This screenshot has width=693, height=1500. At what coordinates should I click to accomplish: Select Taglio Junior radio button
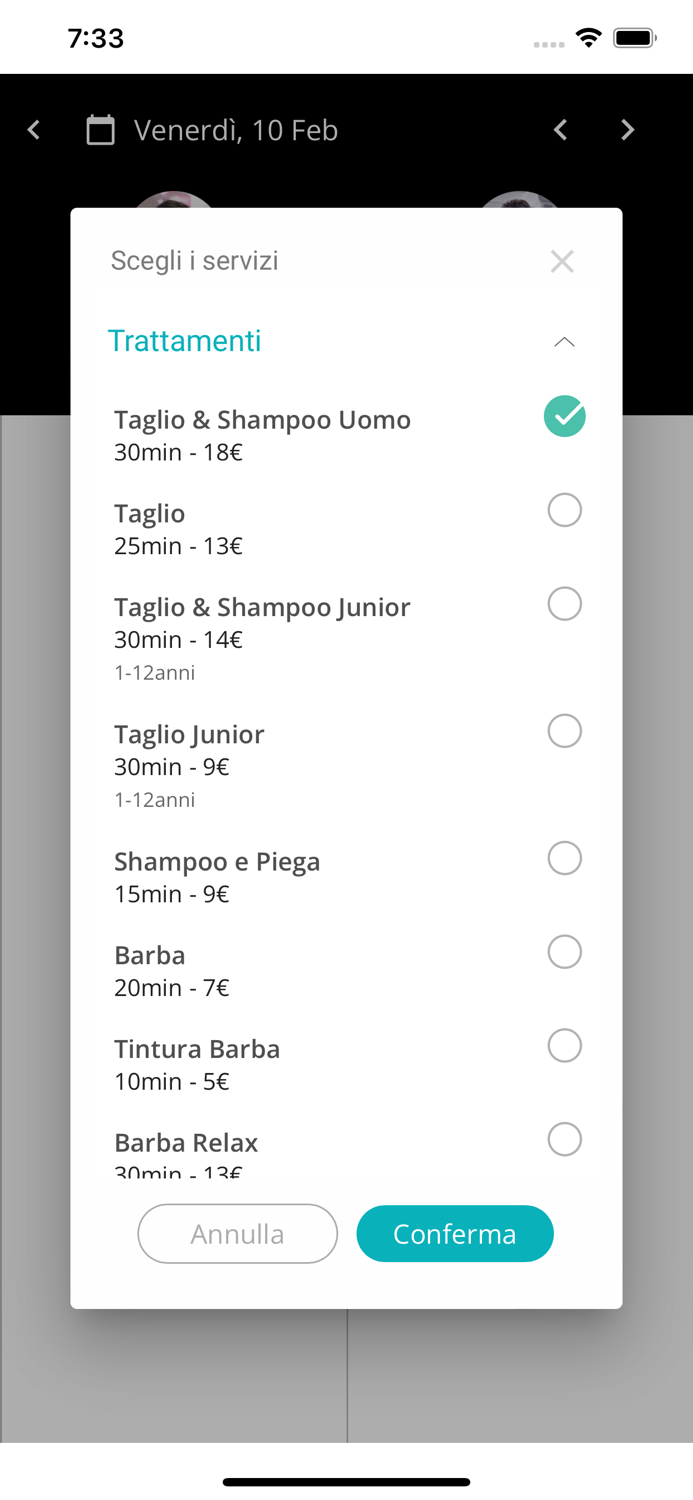565,731
